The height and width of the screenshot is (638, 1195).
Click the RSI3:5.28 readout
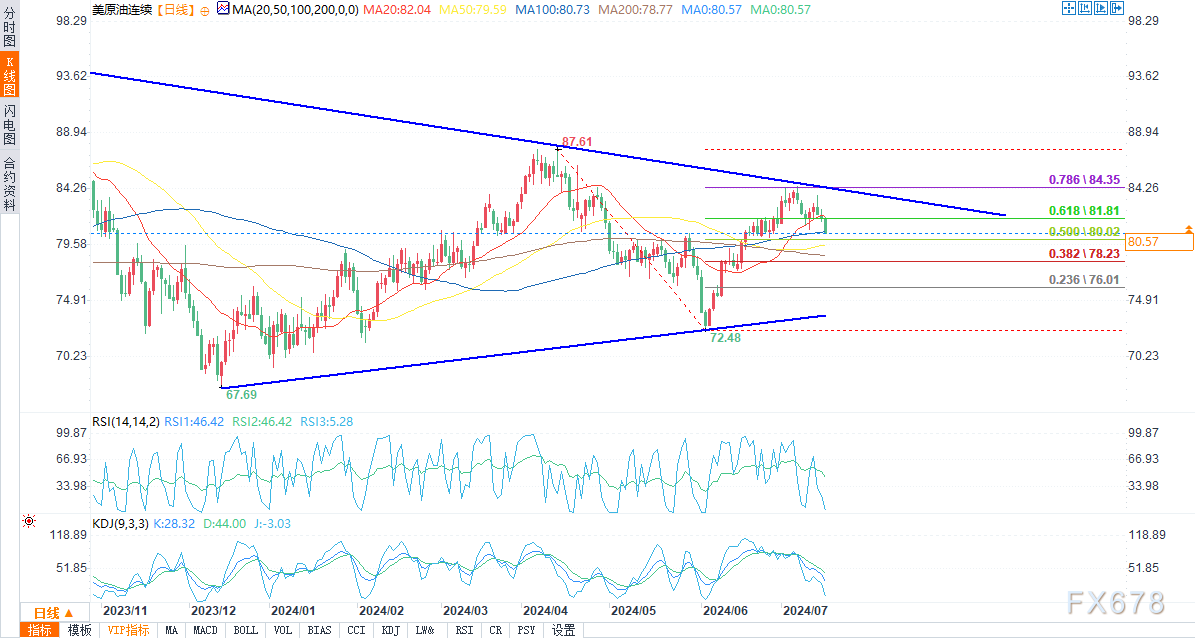click(325, 422)
